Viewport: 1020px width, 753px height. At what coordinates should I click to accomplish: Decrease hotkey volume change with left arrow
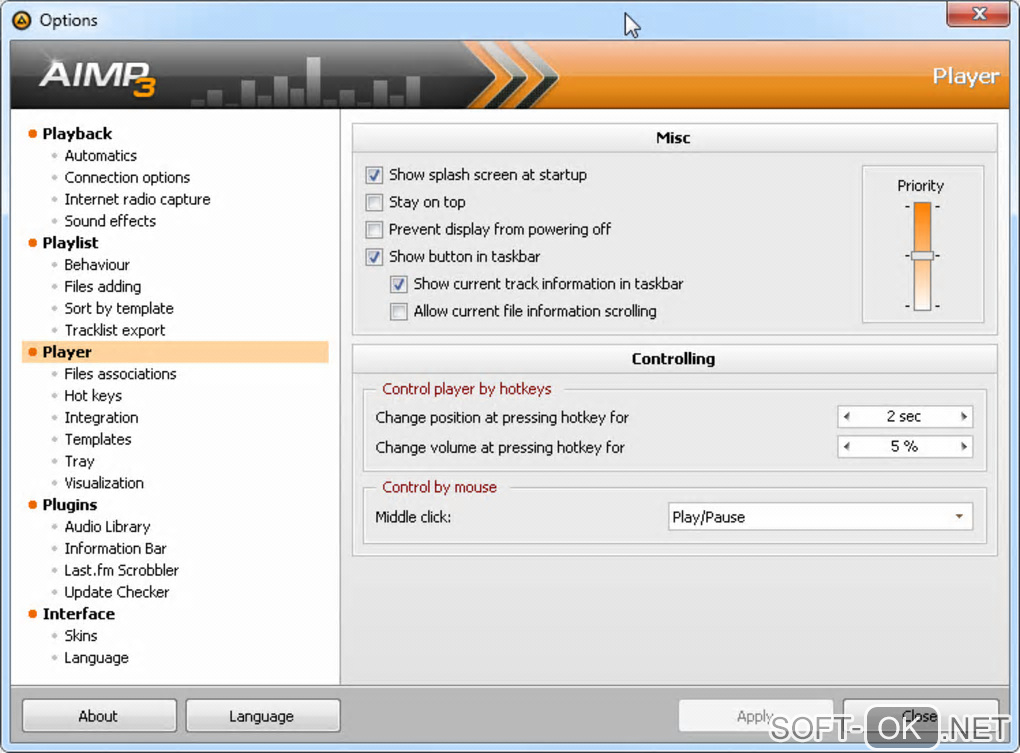[x=846, y=446]
